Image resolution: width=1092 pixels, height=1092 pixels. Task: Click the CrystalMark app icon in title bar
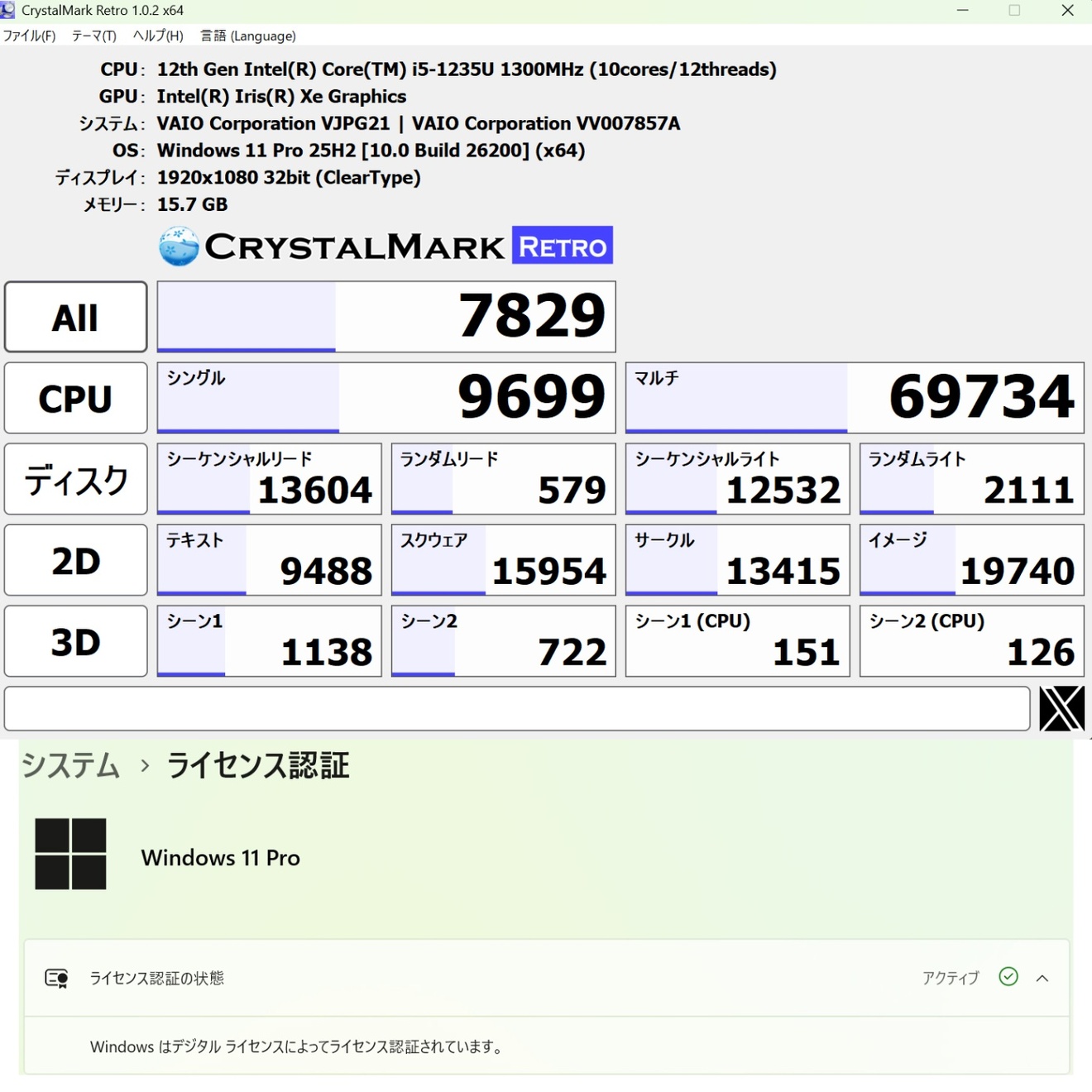[x=8, y=10]
